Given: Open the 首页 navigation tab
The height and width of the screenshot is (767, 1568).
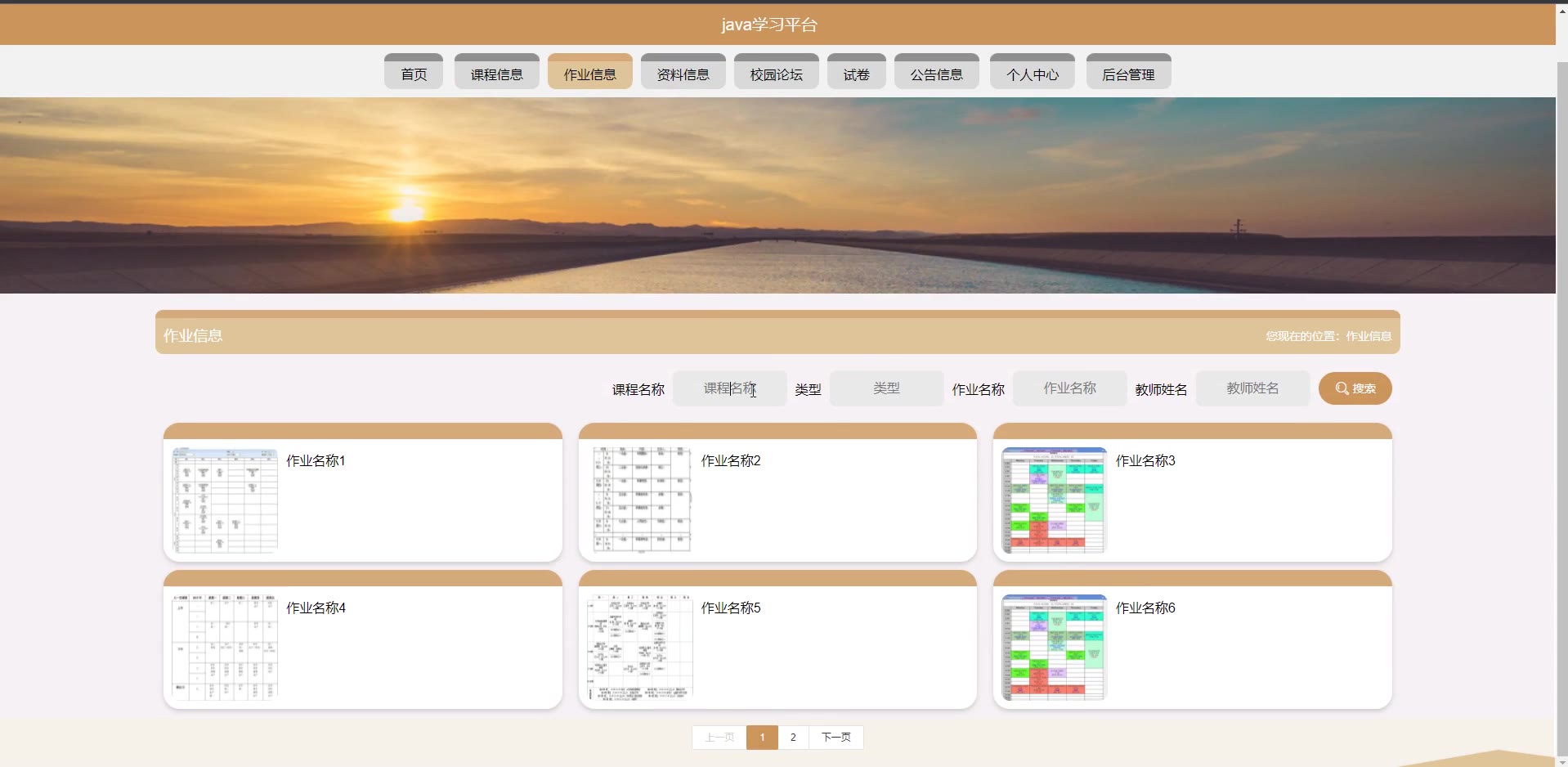Looking at the screenshot, I should (414, 74).
